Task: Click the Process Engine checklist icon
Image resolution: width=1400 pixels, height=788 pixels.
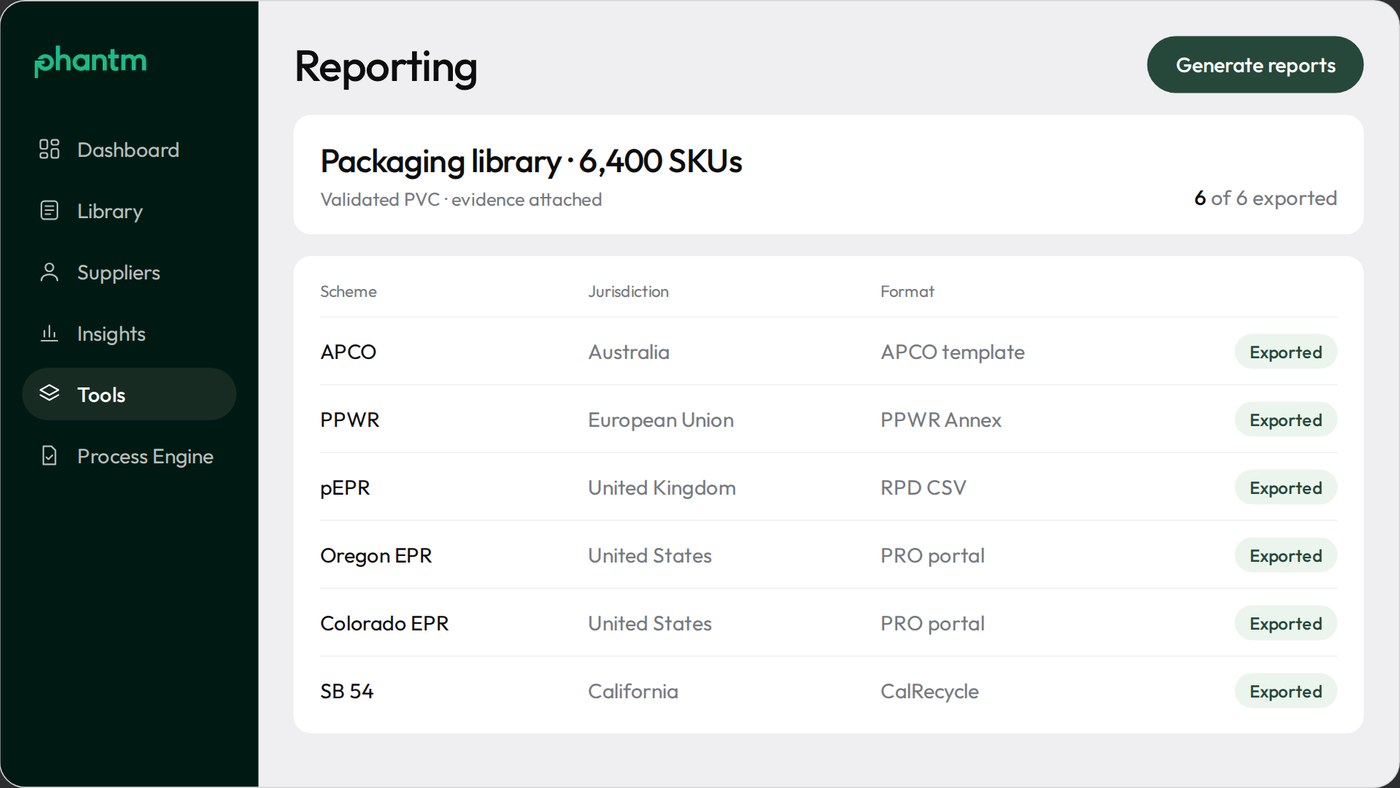Action: pos(49,456)
